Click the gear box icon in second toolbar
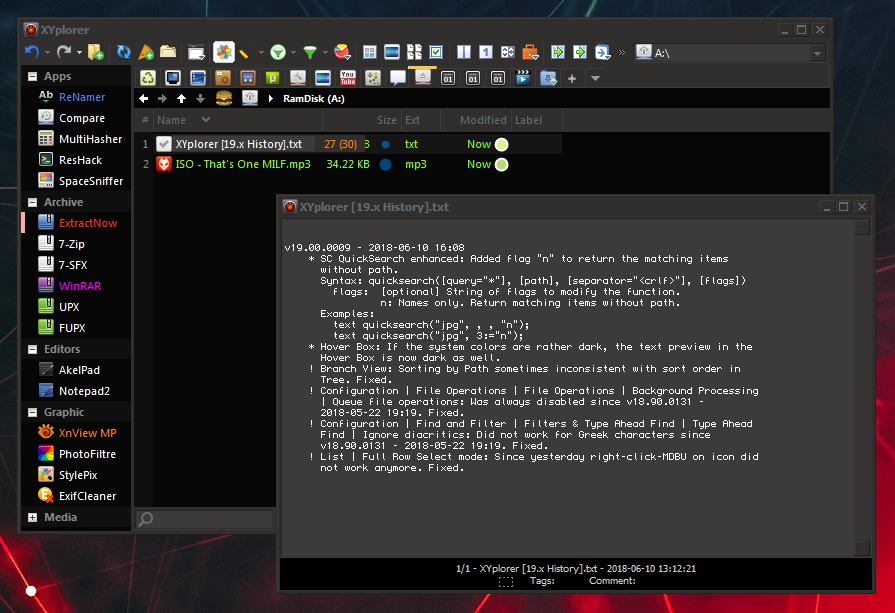895x613 pixels. click(223, 78)
